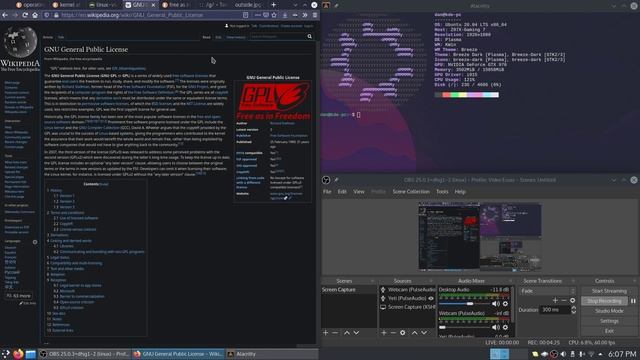This screenshot has width=640, height=360.
Task: Open OBS File menu
Action: 327,191
